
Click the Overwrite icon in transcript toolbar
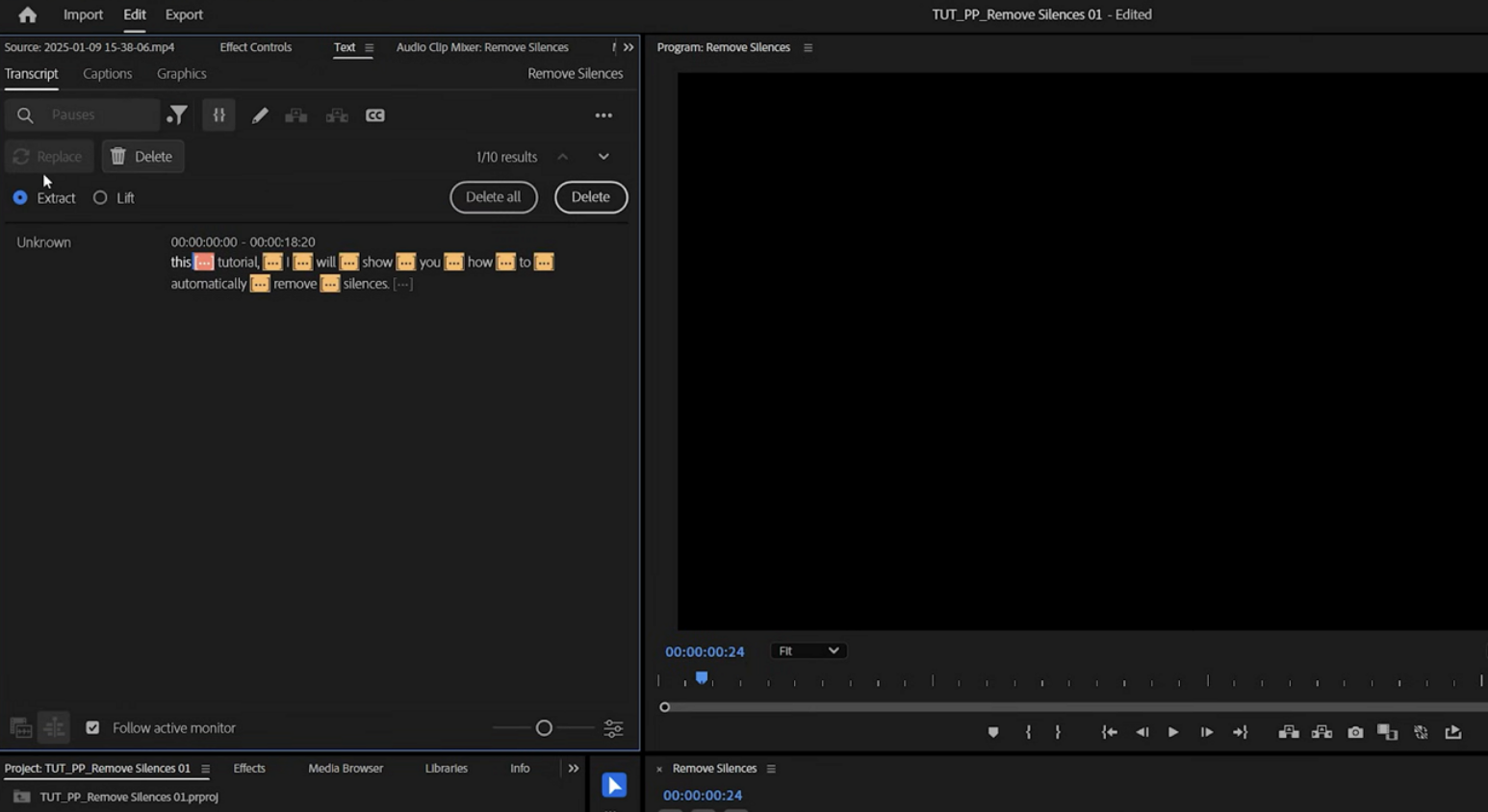(x=337, y=115)
